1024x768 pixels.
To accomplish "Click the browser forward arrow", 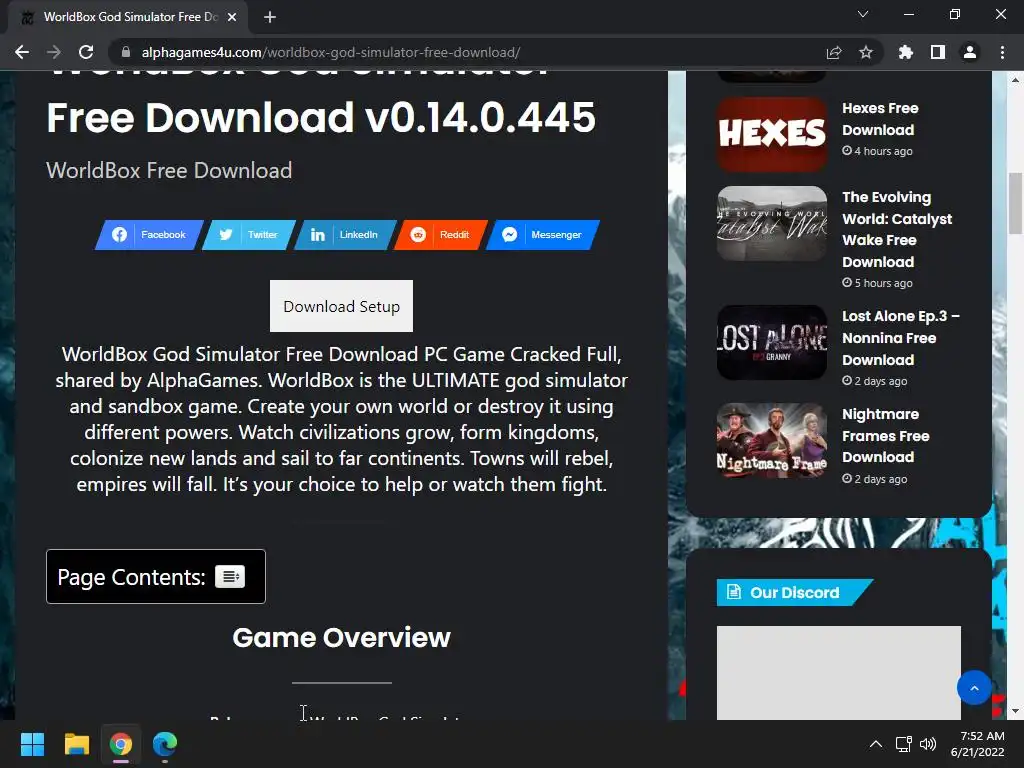I will pyautogui.click(x=54, y=52).
